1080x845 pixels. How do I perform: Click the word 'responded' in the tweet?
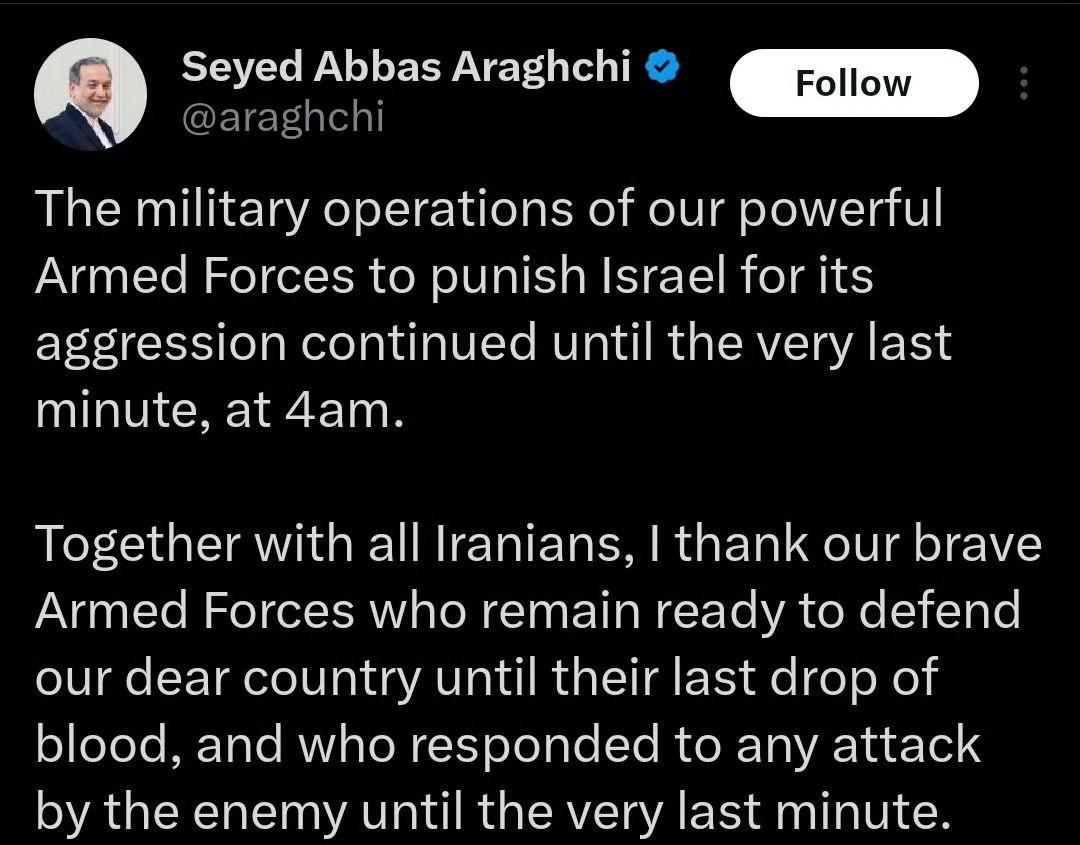535,746
